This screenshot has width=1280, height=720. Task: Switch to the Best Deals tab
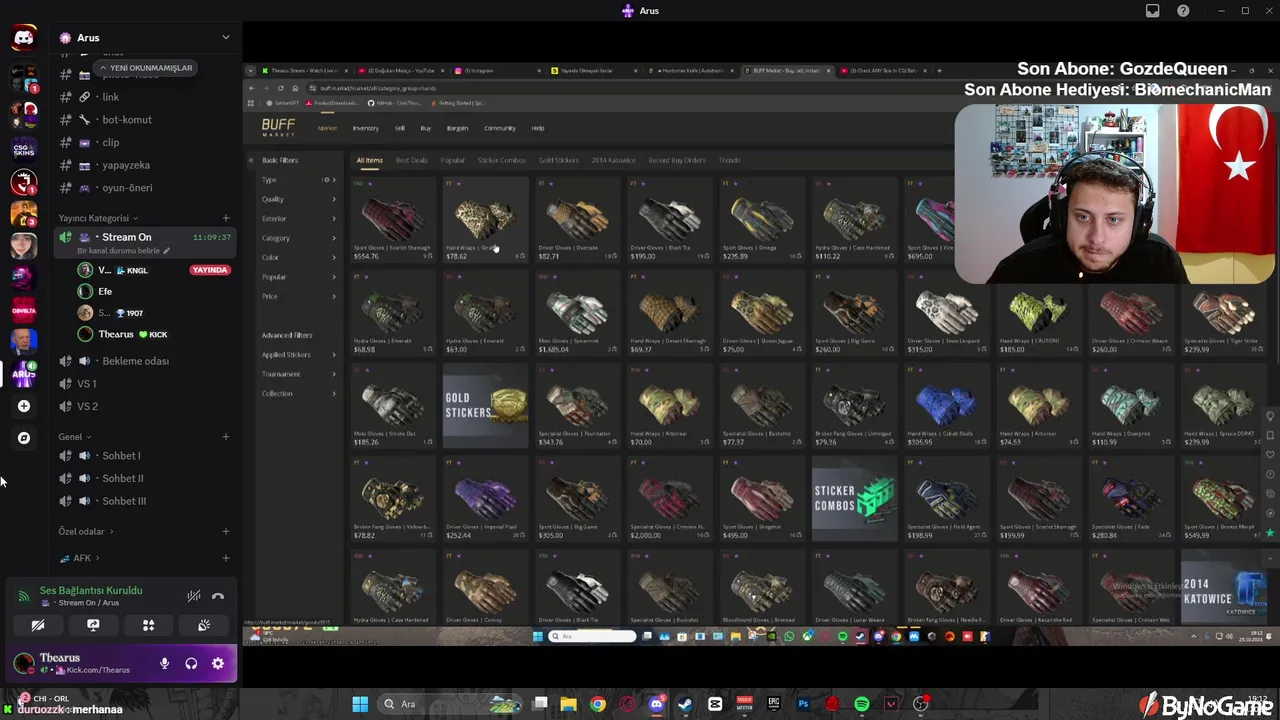pos(411,160)
